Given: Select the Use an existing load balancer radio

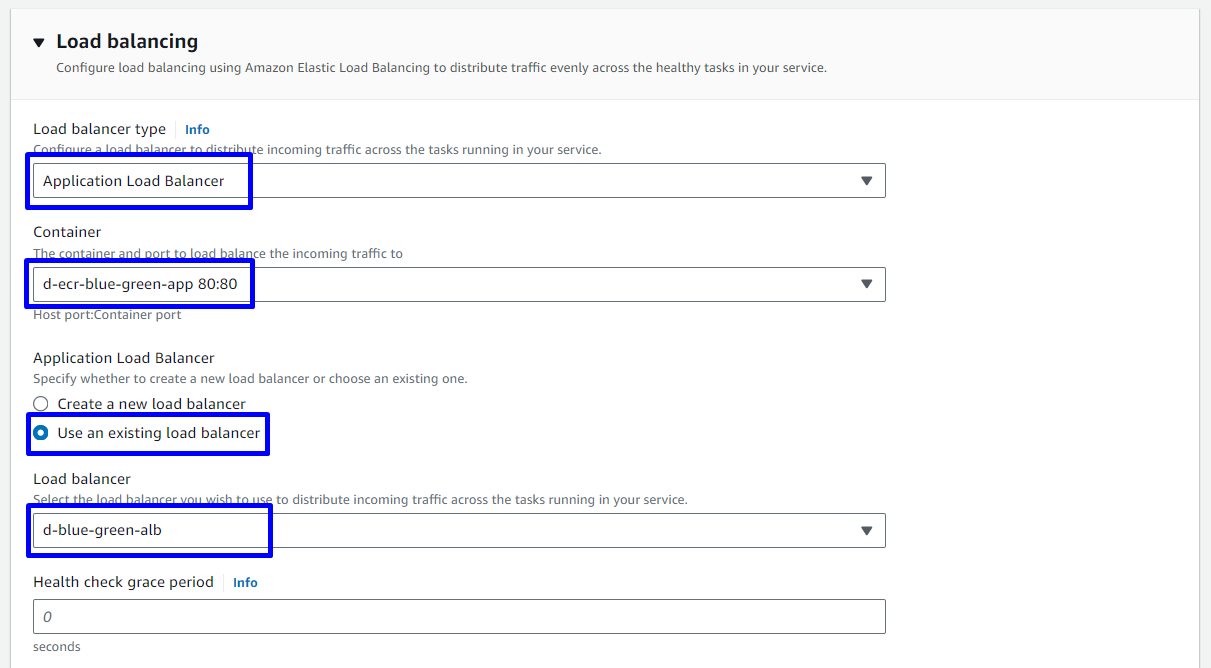Looking at the screenshot, I should 41,433.
